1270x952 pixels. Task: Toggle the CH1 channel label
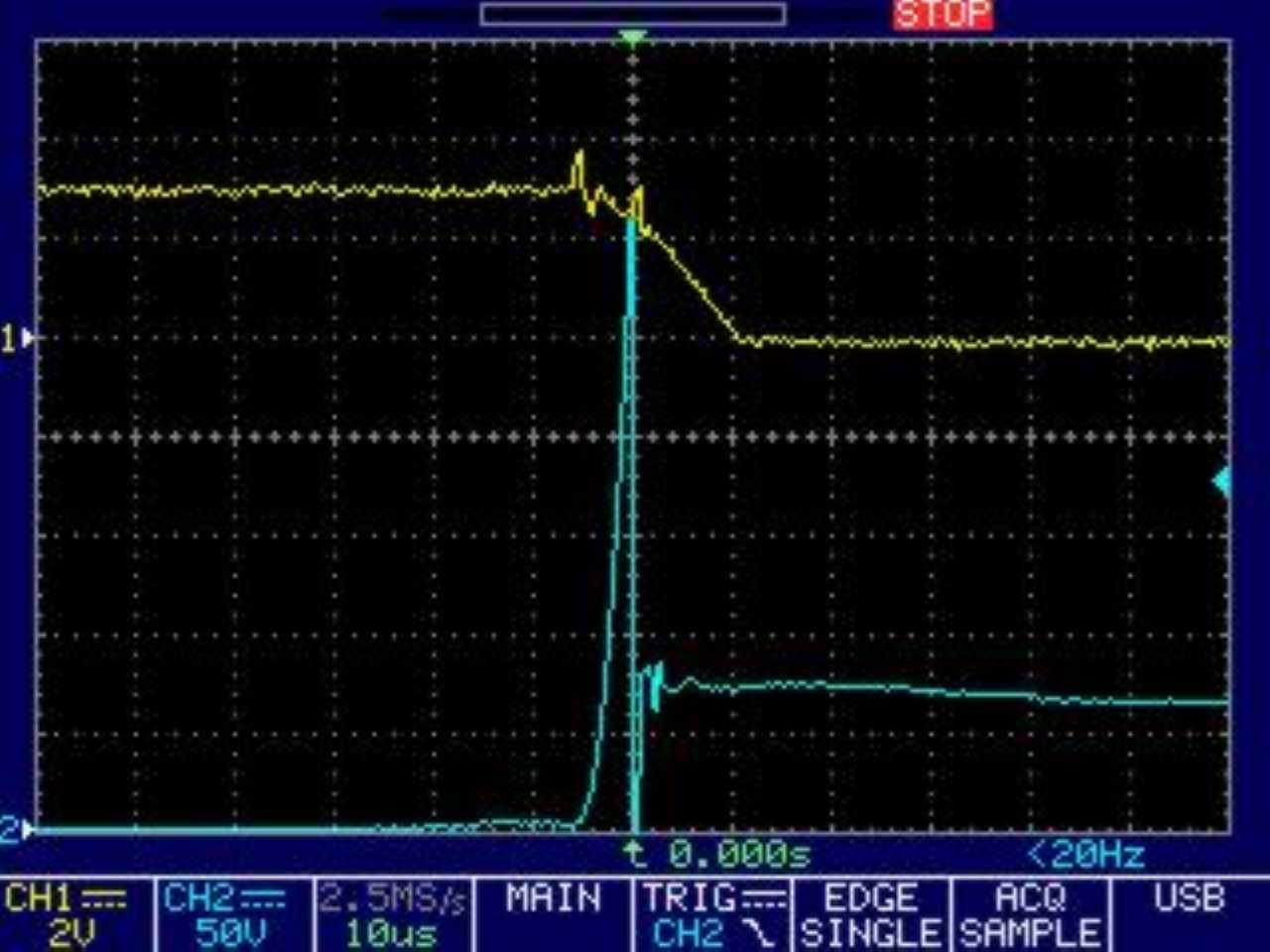coord(40,899)
